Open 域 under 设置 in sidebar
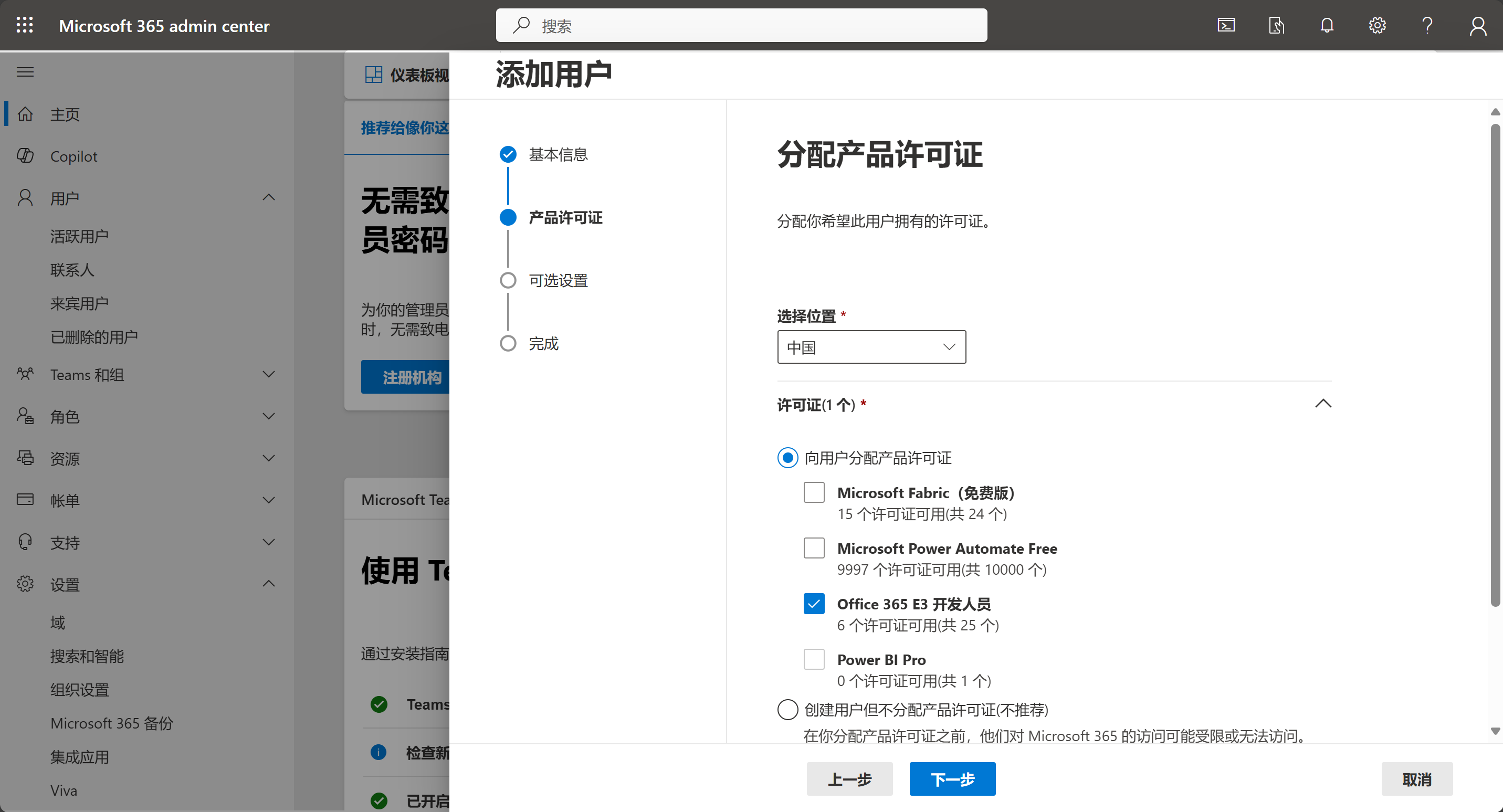The image size is (1503, 812). click(x=57, y=623)
